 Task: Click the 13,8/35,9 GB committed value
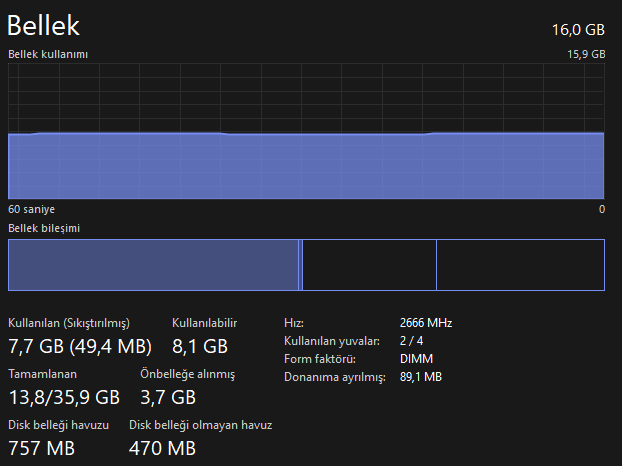[x=64, y=397]
